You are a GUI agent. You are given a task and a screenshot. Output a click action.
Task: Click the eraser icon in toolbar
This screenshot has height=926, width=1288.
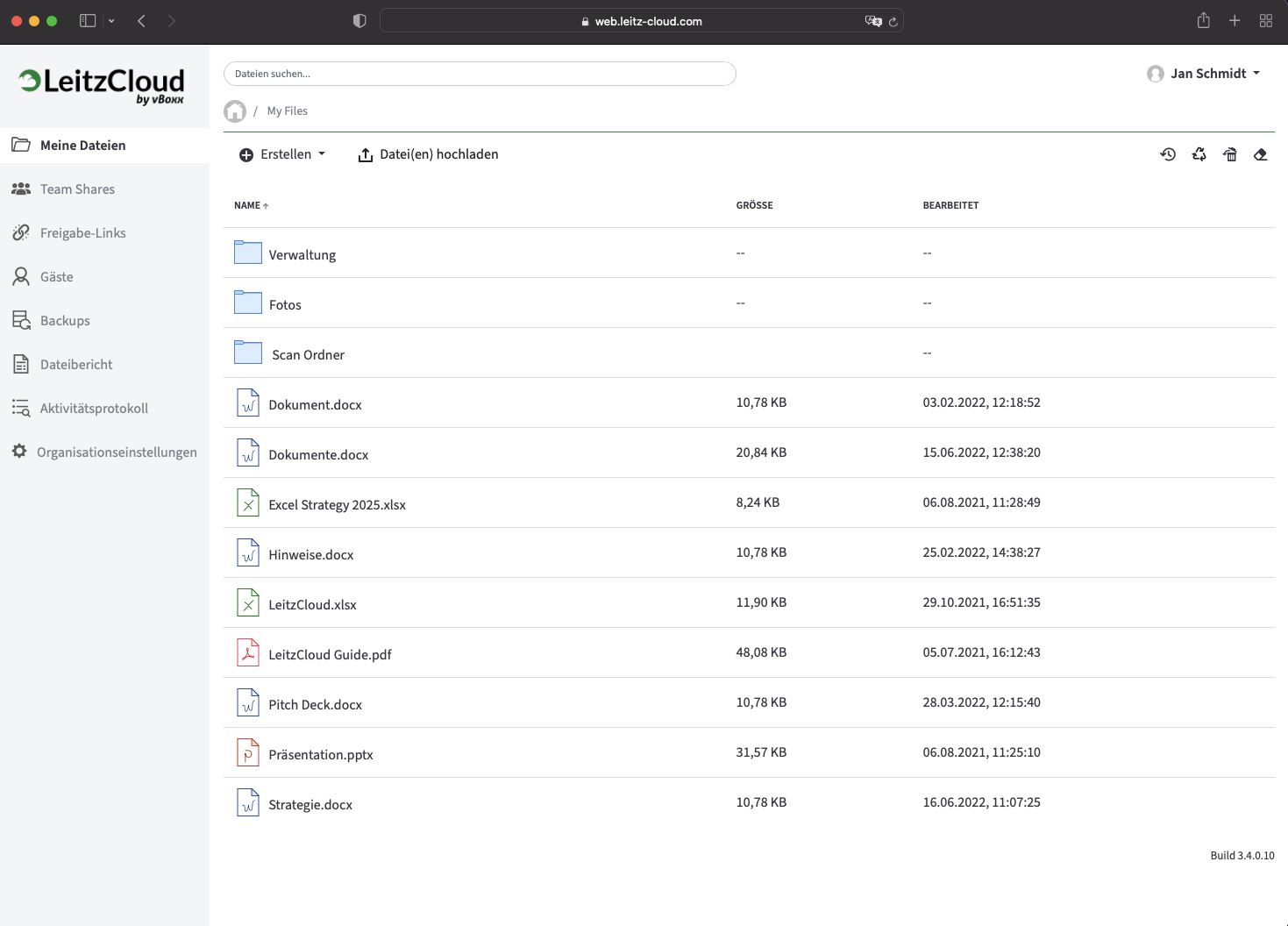pos(1261,154)
